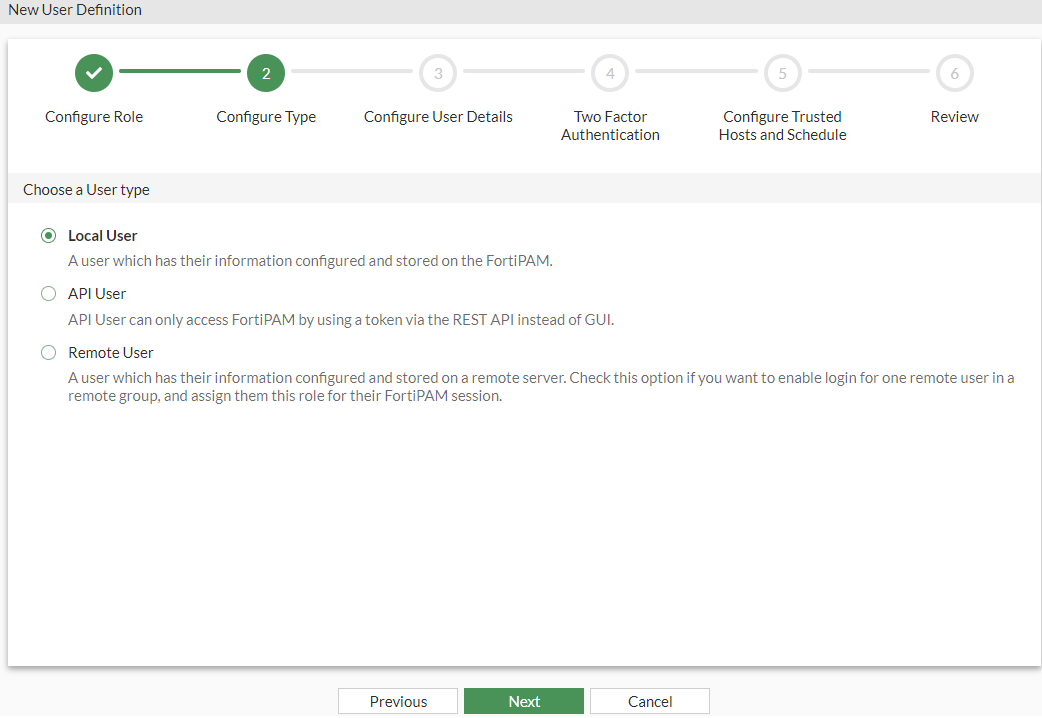Click the step 3 Configure User Details circle
Screen dimensions: 1042x718
pos(438,72)
